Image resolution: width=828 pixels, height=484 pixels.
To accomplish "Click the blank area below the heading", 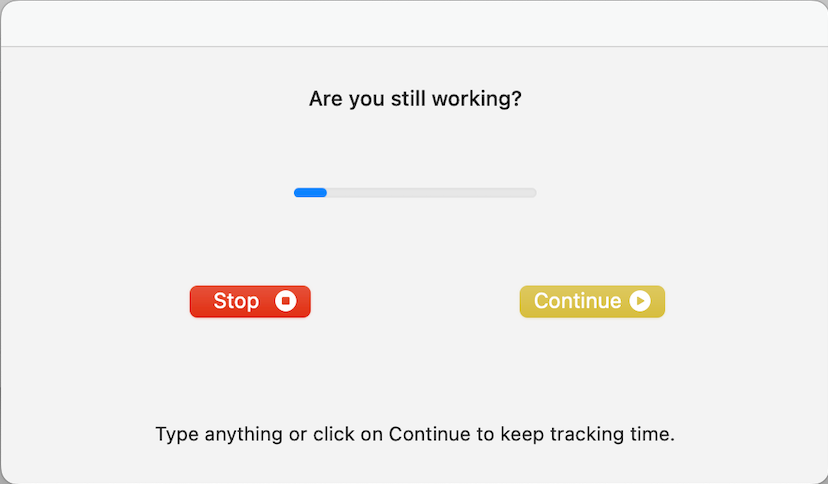I will click(414, 145).
